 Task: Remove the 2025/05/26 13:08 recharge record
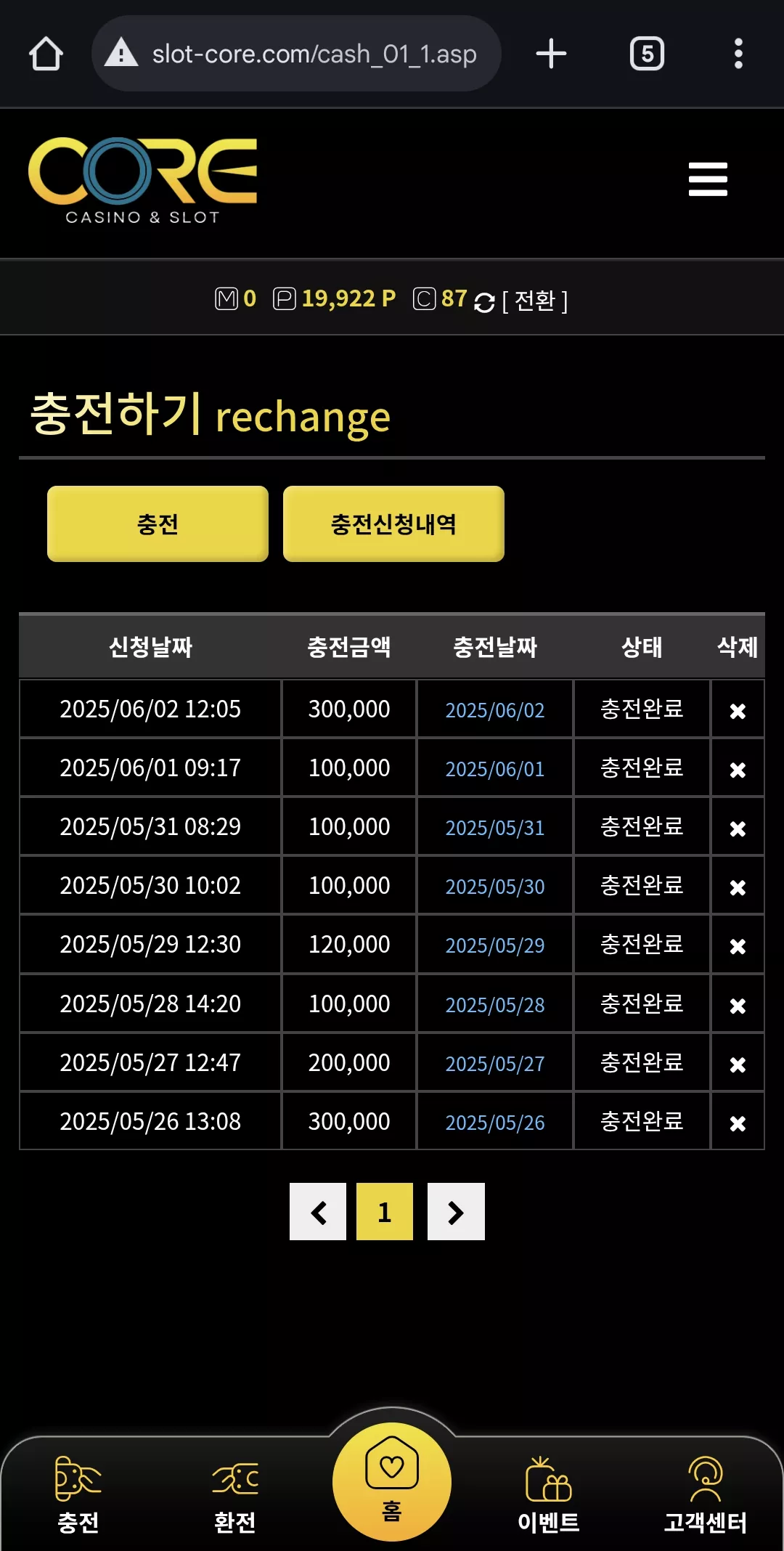click(738, 1123)
